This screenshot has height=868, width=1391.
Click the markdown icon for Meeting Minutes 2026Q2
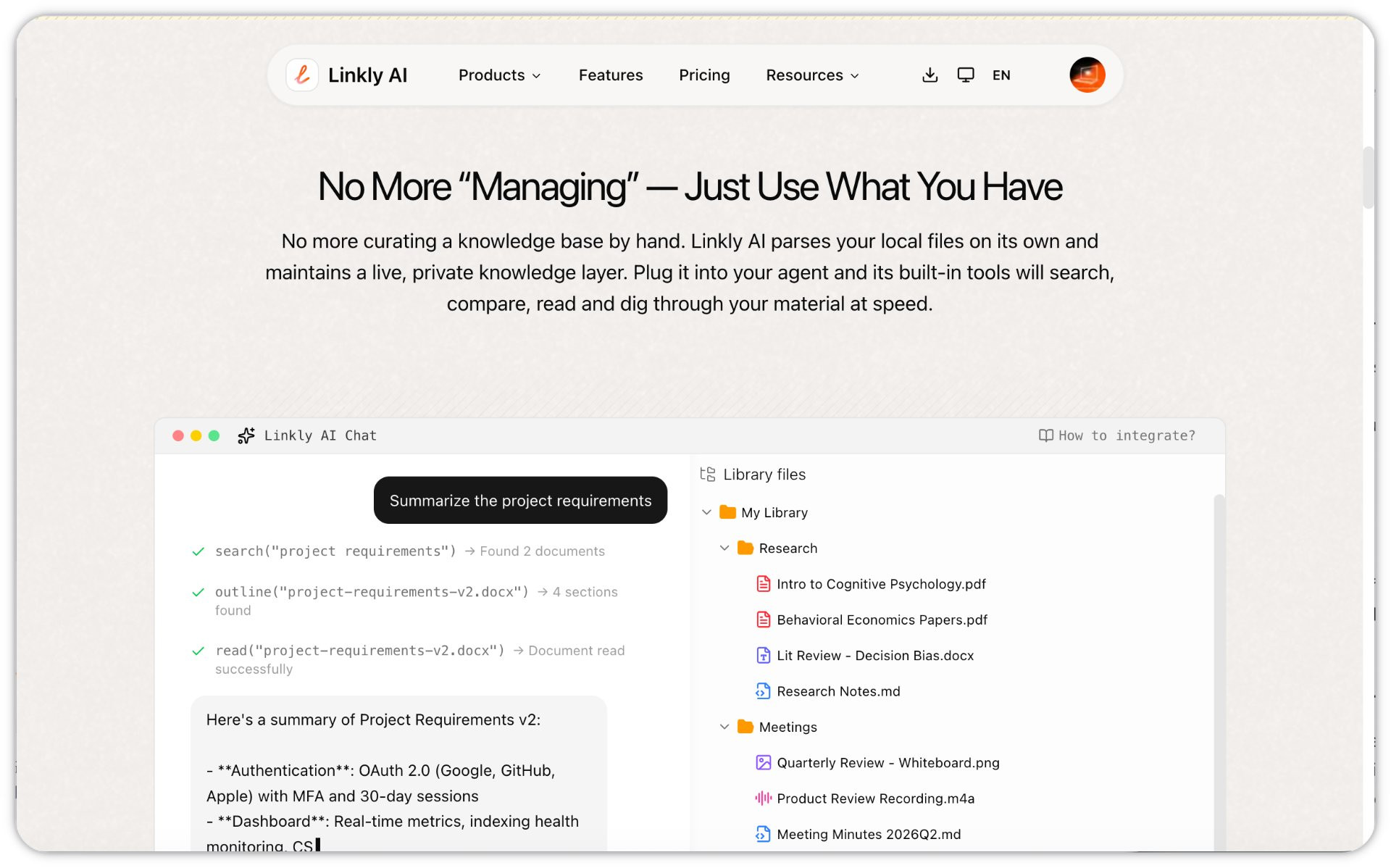click(x=763, y=834)
